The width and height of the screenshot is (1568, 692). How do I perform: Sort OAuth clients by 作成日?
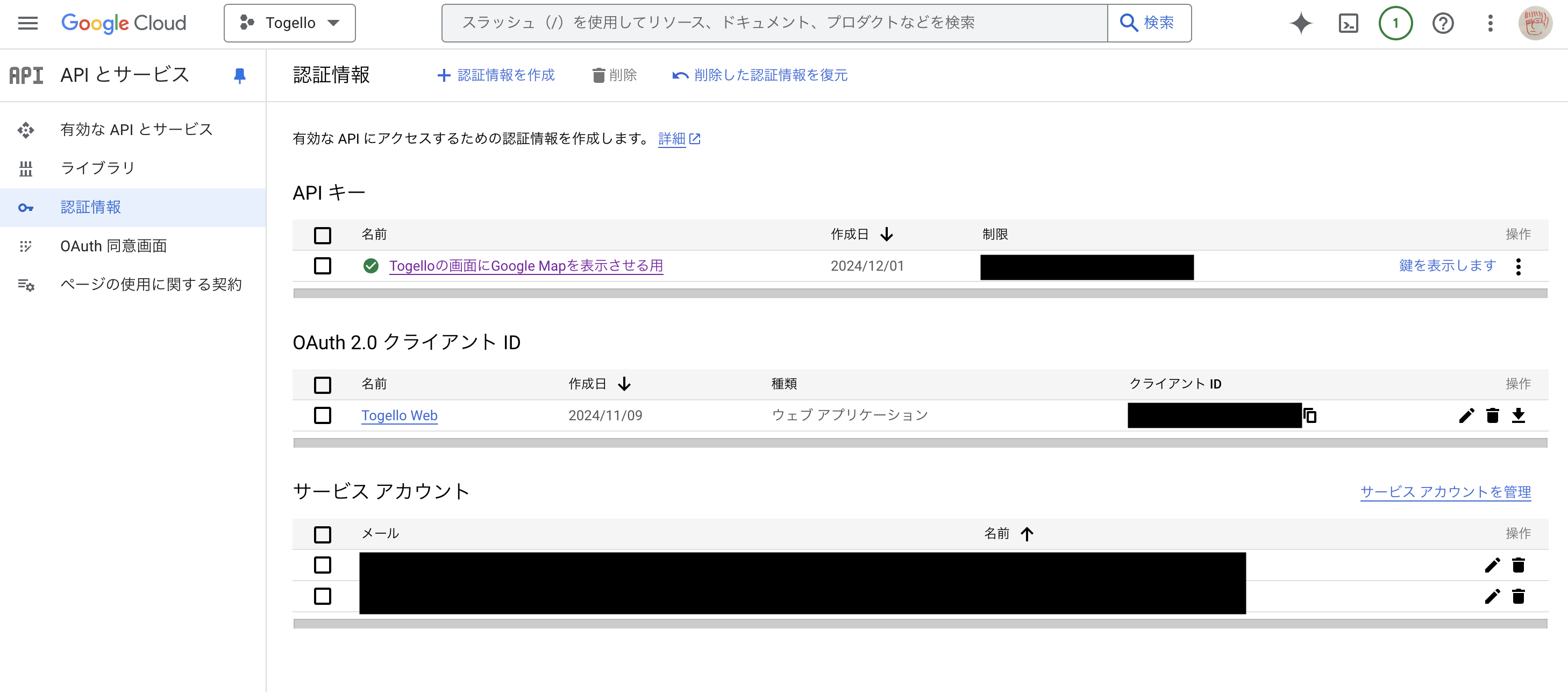pos(600,384)
